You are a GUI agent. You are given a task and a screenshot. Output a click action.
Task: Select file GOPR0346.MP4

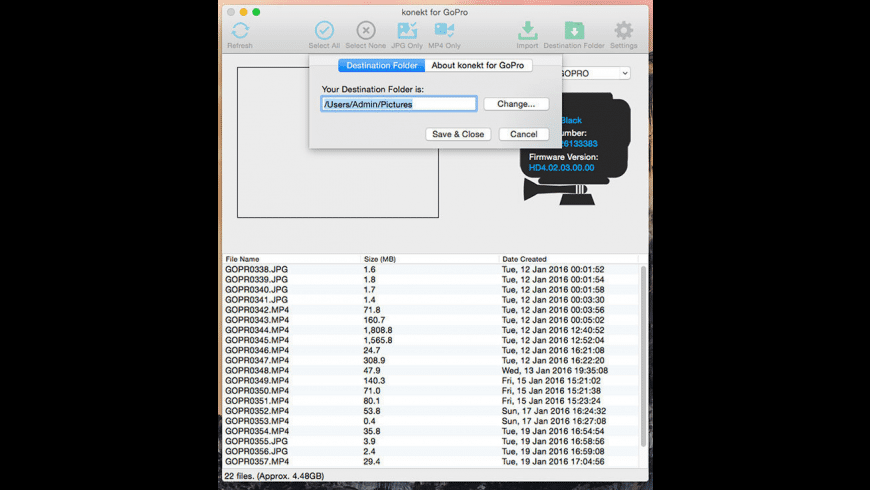pyautogui.click(x=257, y=350)
